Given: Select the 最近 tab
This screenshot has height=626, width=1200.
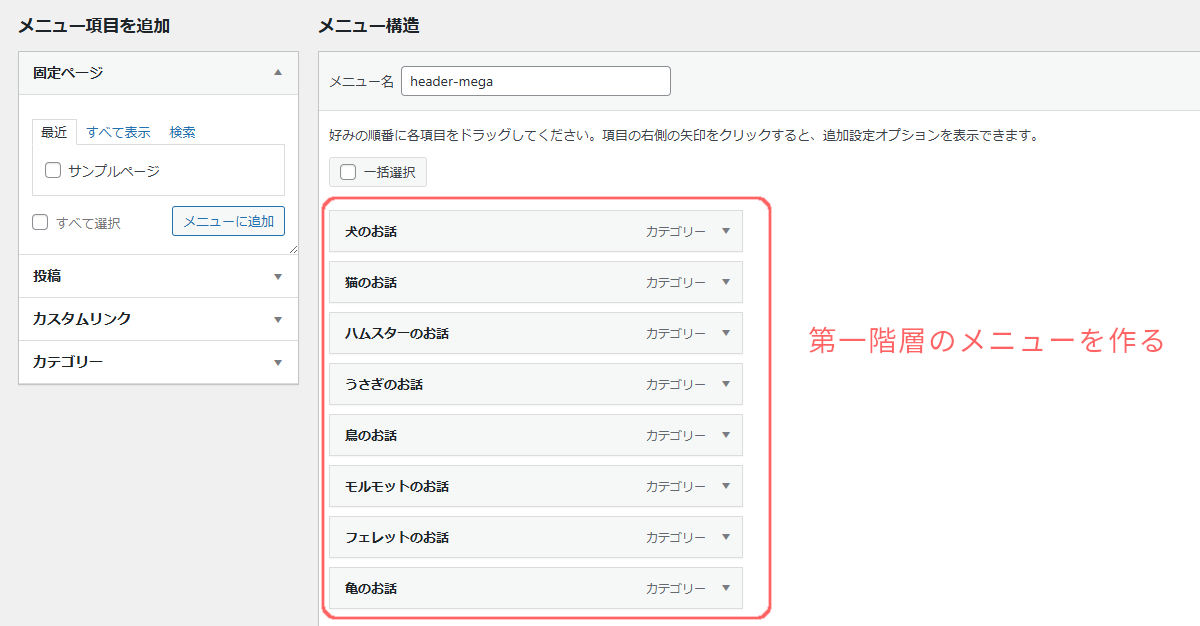Looking at the screenshot, I should (54, 132).
